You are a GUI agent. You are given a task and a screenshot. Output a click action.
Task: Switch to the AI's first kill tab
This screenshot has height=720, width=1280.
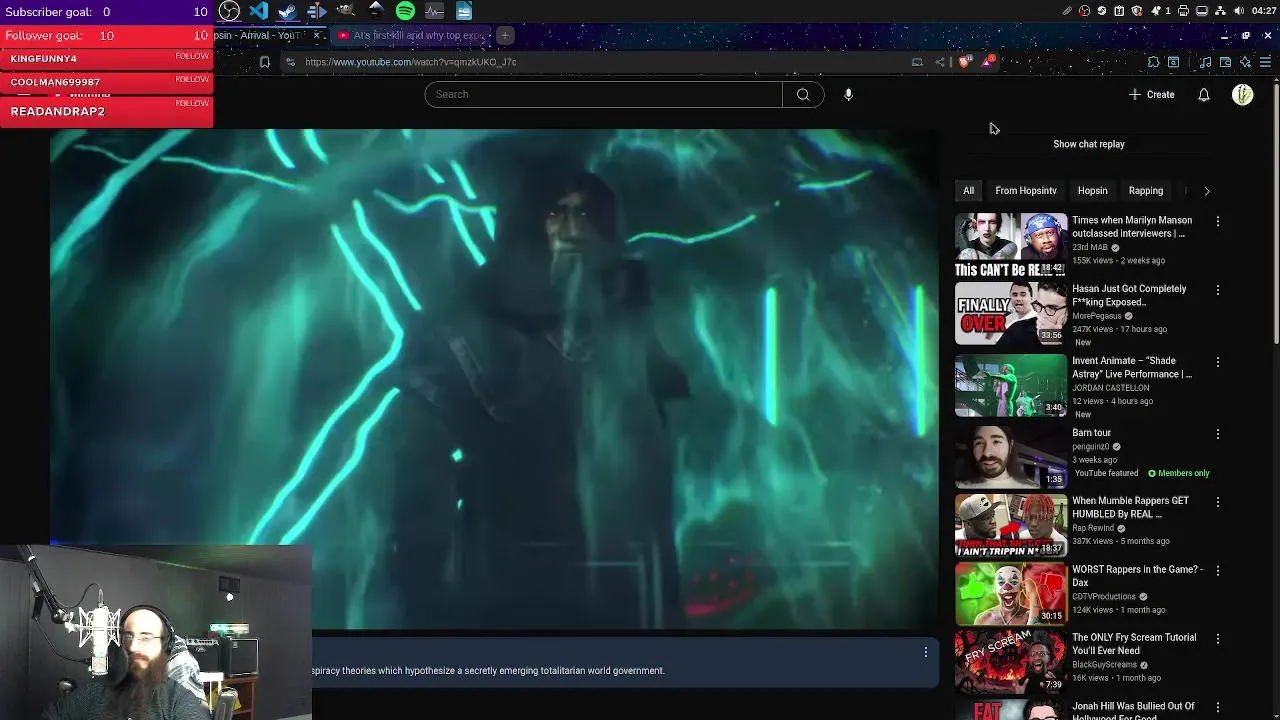click(412, 35)
